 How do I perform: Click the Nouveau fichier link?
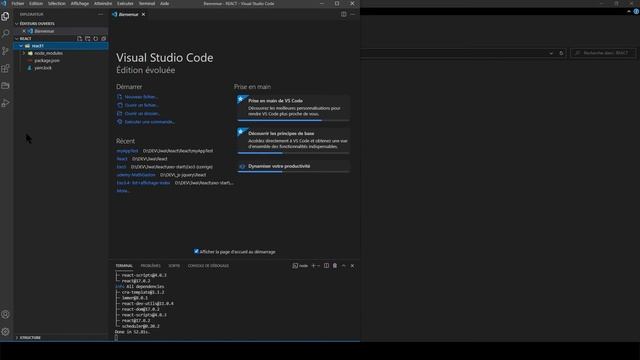click(141, 97)
